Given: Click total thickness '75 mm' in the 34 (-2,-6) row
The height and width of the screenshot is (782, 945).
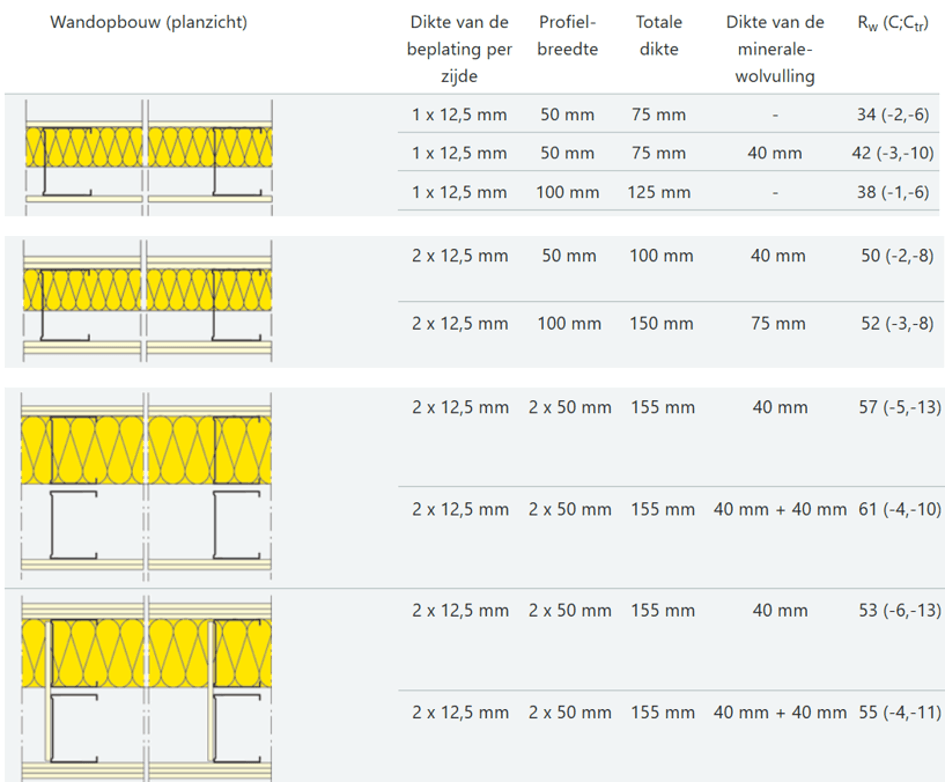Looking at the screenshot, I should [659, 114].
